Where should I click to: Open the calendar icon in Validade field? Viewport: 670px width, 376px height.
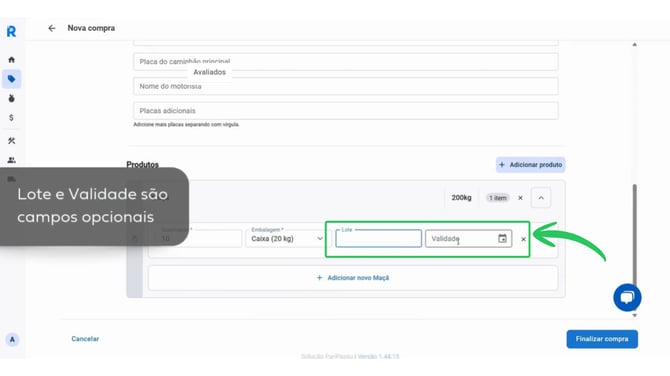coord(502,238)
